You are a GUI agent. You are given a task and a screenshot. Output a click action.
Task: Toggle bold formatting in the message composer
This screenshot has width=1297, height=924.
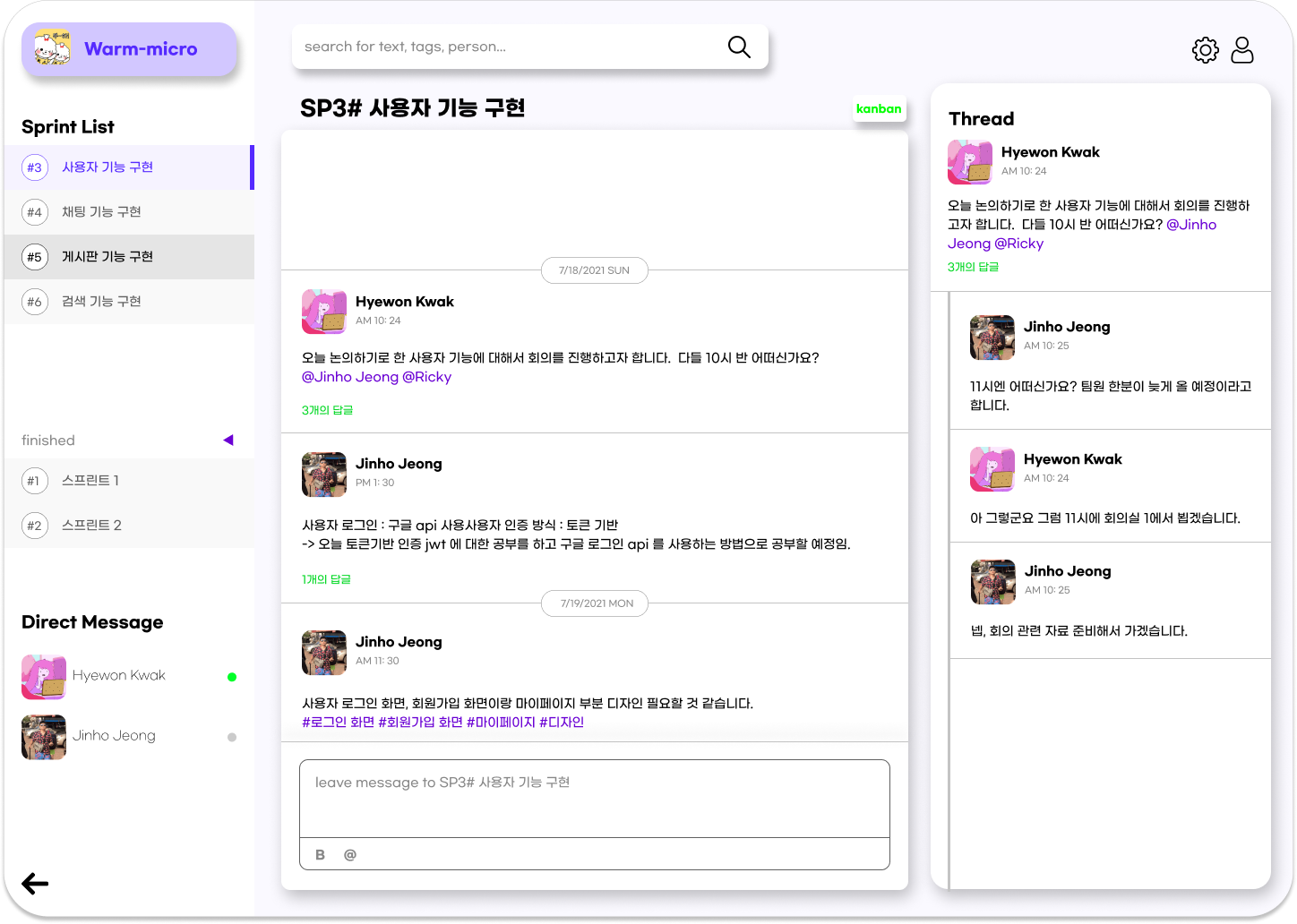[x=320, y=854]
